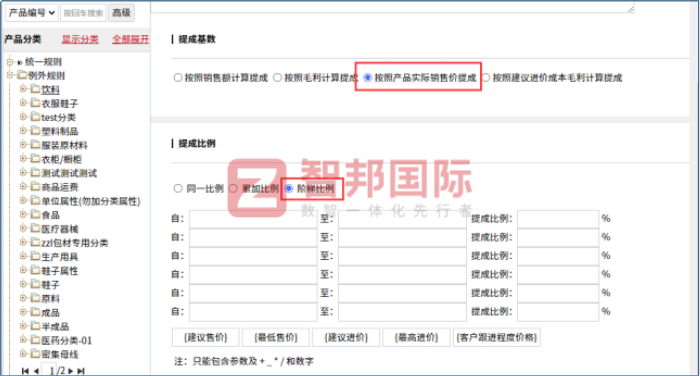Open the 商品运费 folder icon

click(35, 187)
